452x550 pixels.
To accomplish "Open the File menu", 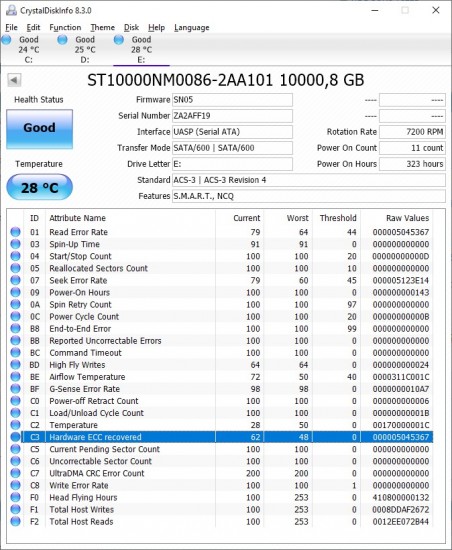I will pos(11,27).
